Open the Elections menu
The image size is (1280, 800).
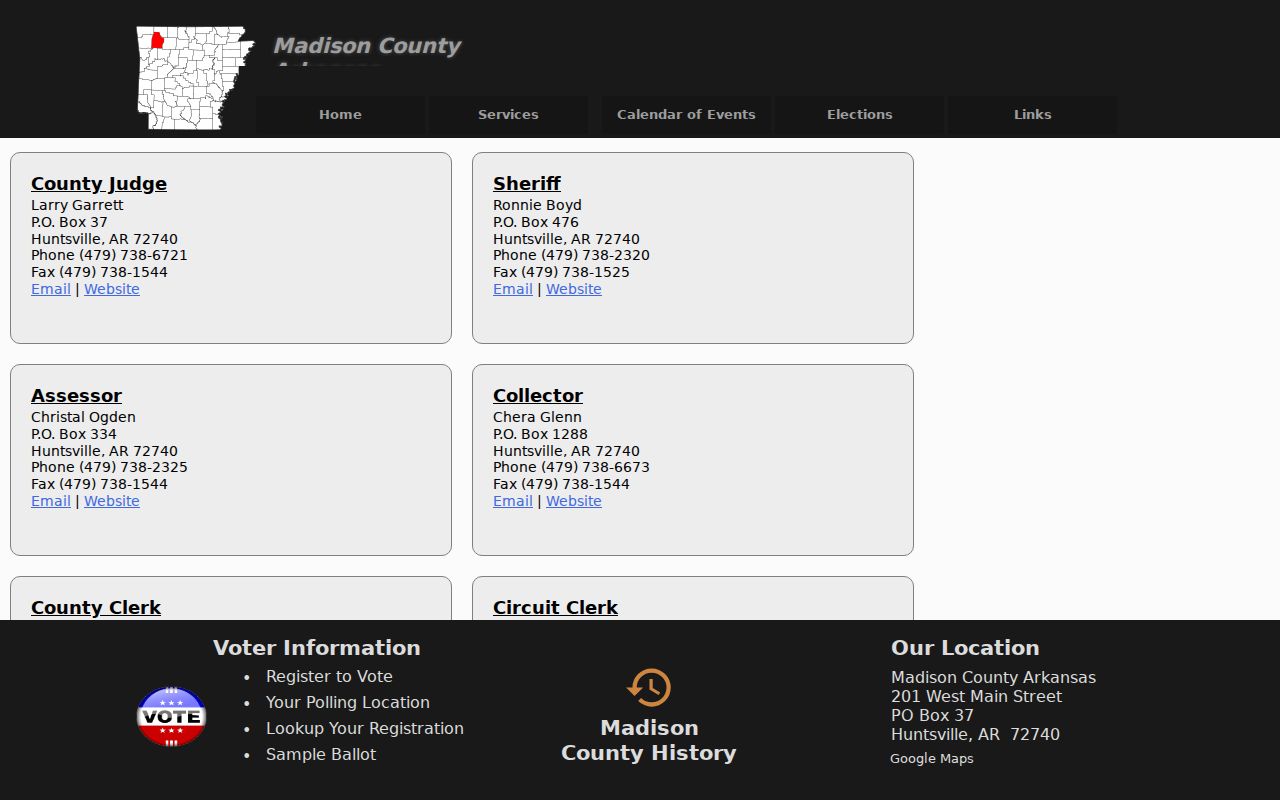(859, 114)
